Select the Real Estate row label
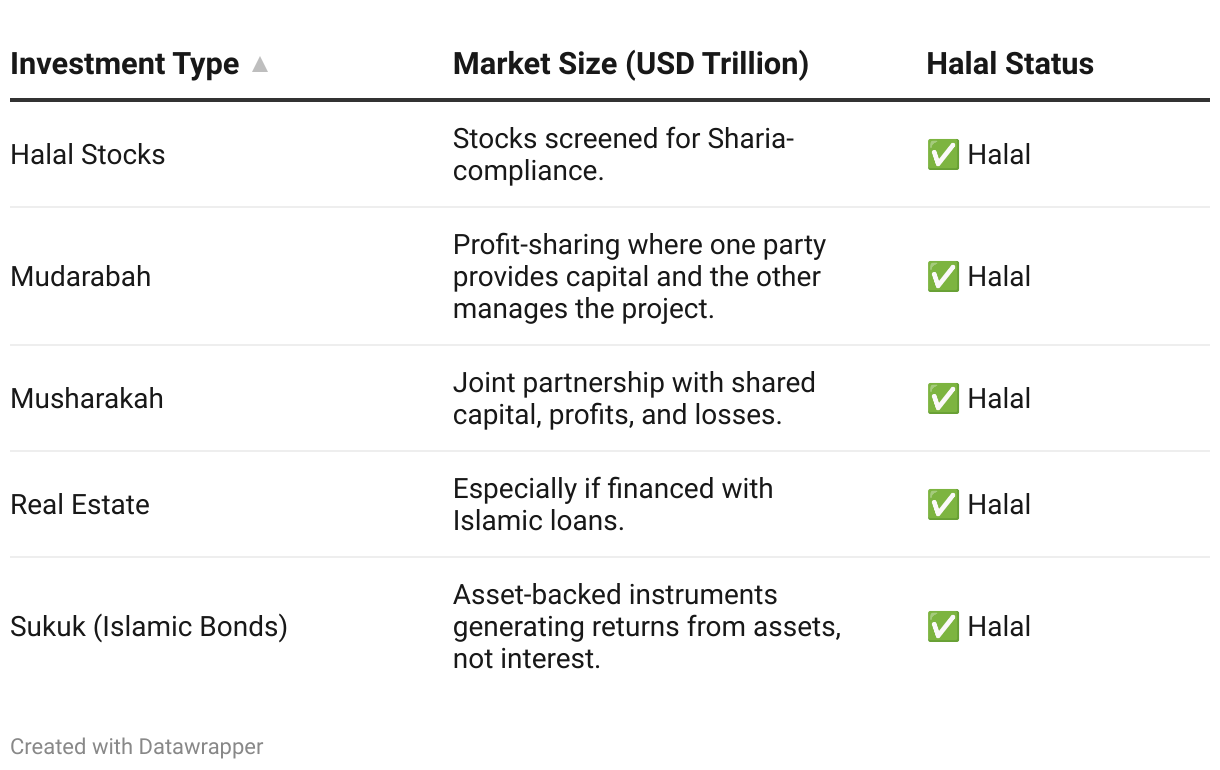Screen dimensions: 1220x770 (x=80, y=505)
